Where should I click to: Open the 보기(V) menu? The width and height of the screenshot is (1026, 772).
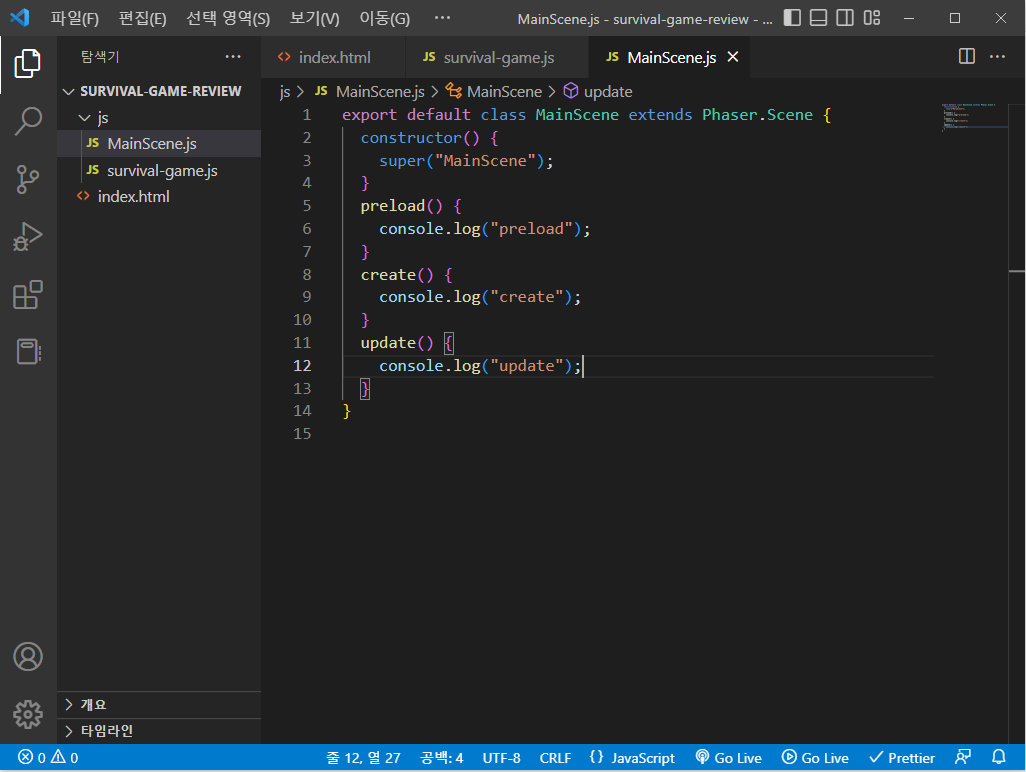point(315,18)
